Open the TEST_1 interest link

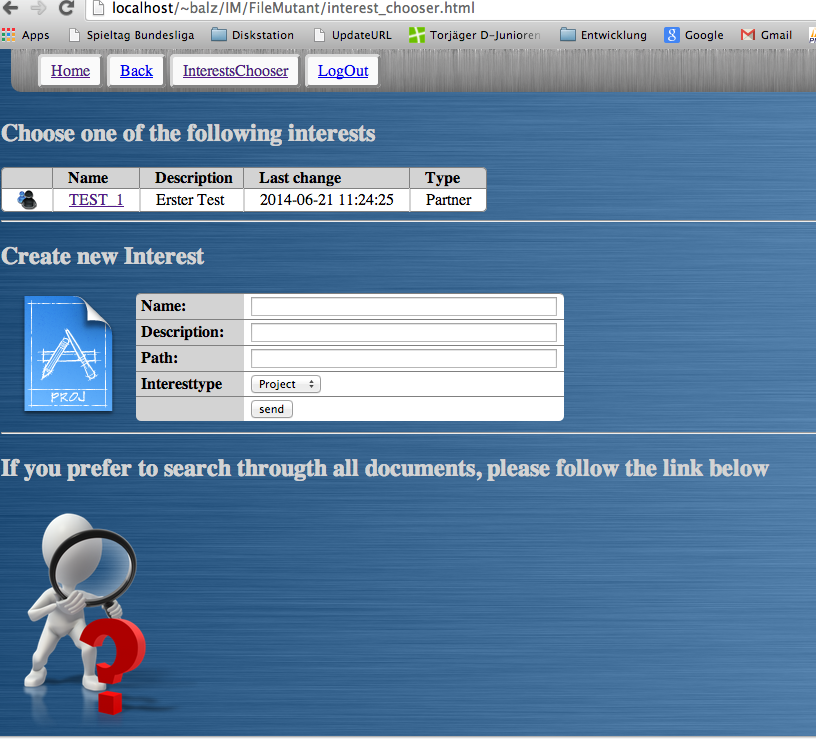pos(95,199)
